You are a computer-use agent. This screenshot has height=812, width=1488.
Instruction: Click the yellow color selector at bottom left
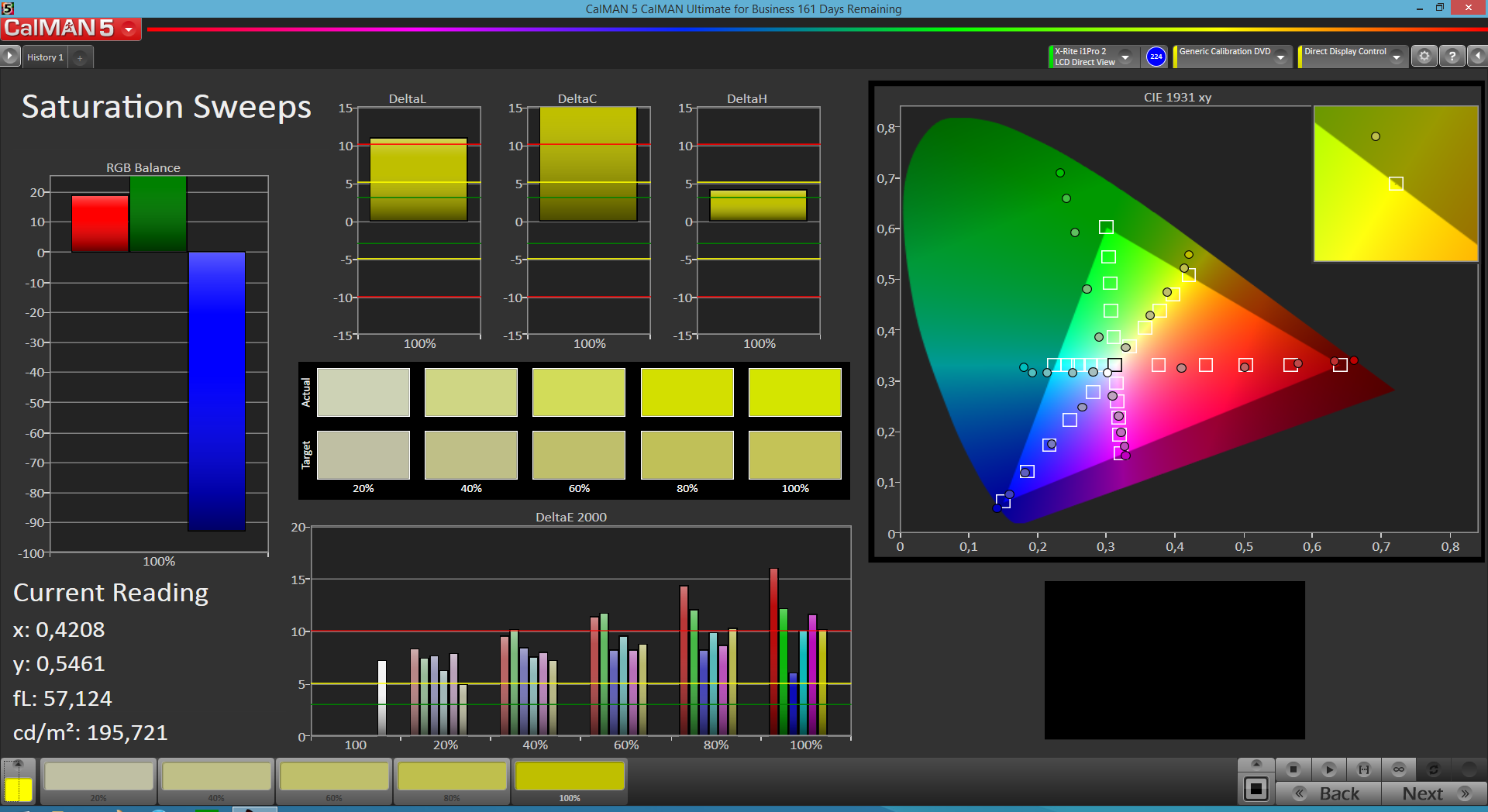(18, 789)
